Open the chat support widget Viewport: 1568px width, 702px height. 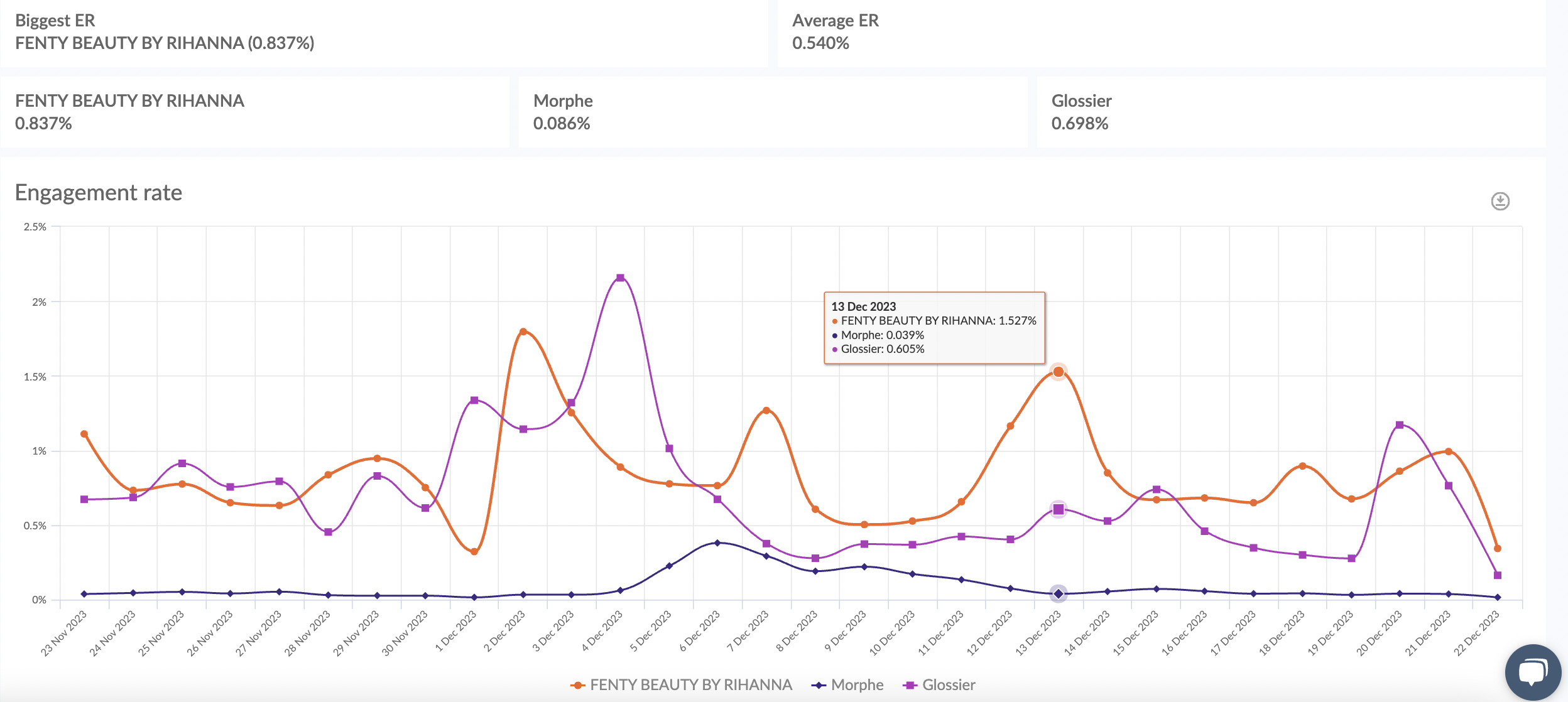tap(1533, 672)
